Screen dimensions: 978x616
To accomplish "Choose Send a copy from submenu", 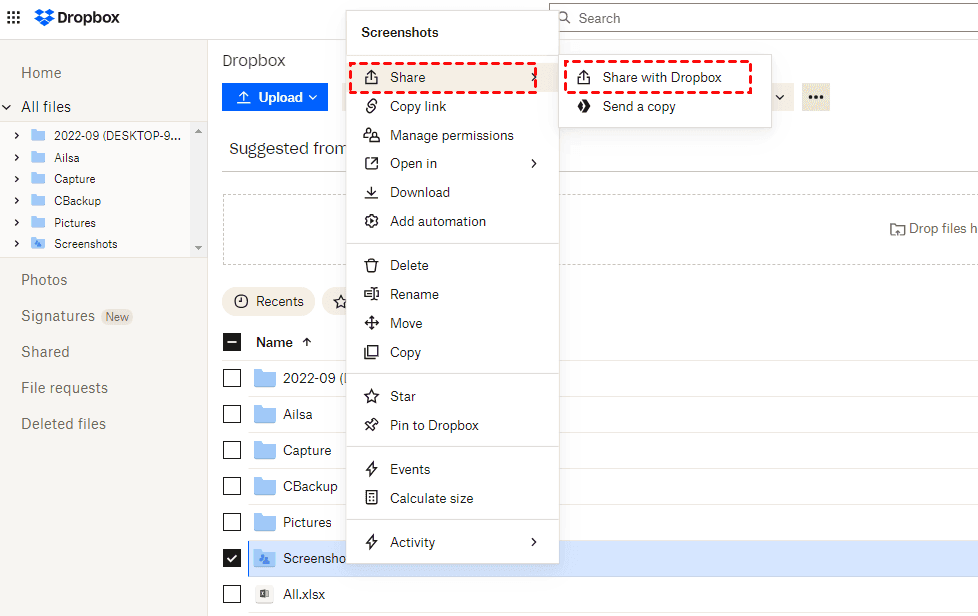I will [665, 107].
